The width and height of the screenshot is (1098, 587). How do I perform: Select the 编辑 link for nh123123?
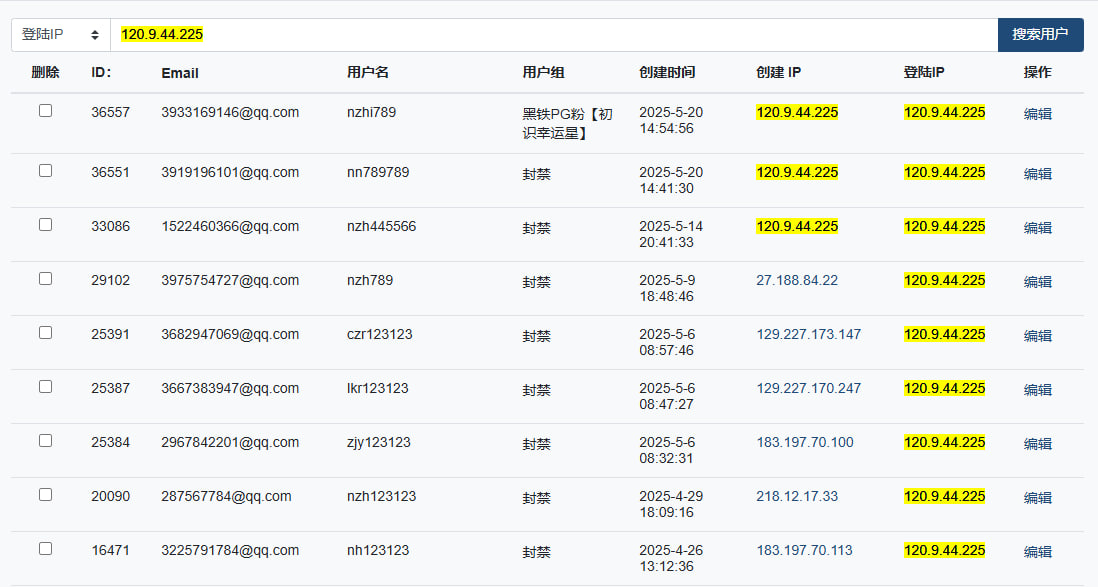pos(1037,552)
